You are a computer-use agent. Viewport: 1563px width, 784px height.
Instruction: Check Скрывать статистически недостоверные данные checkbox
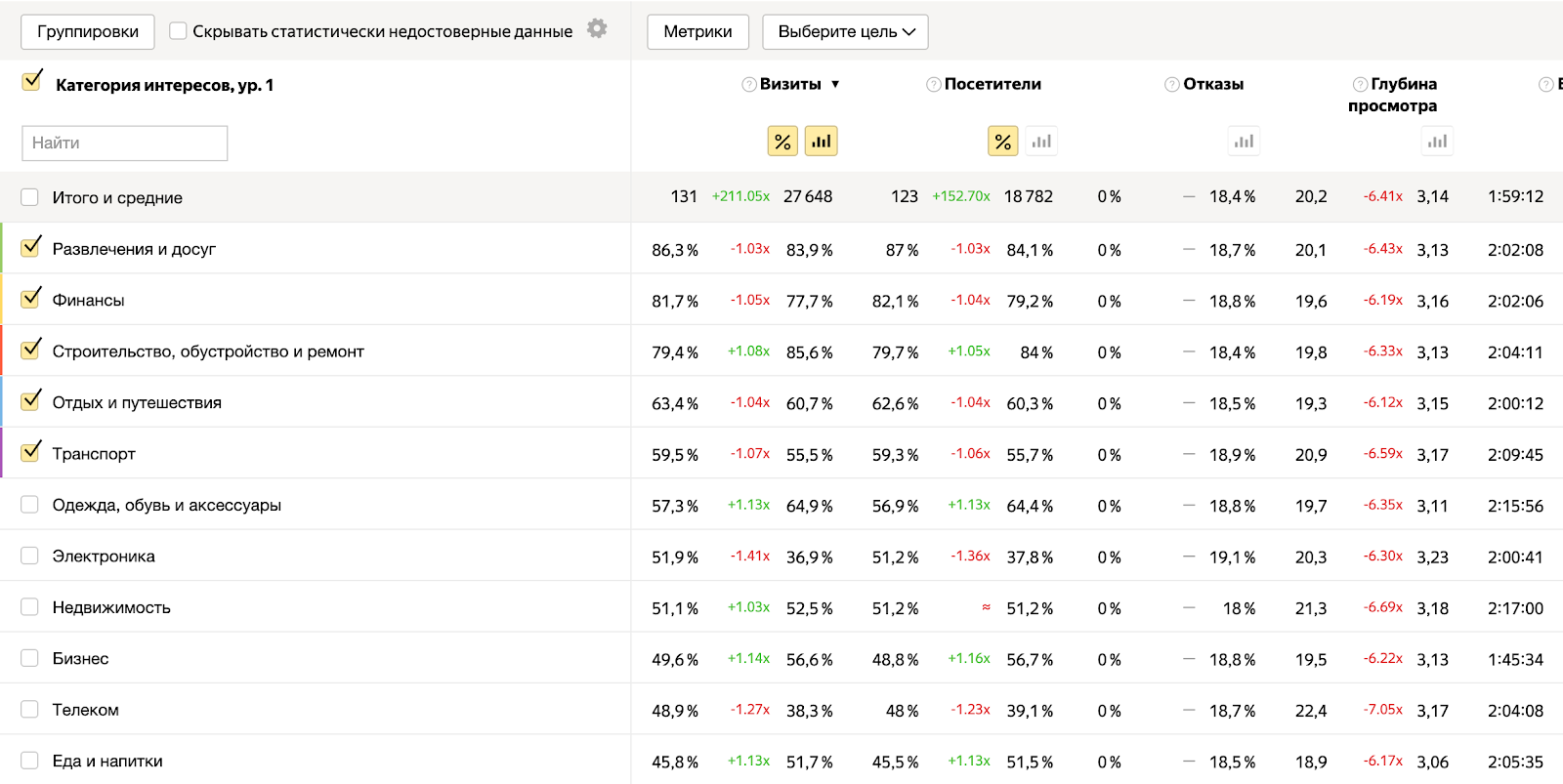pyautogui.click(x=178, y=30)
